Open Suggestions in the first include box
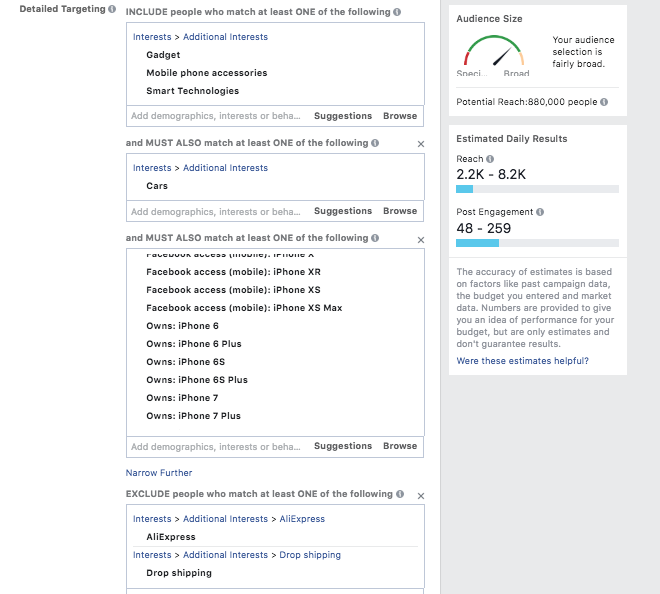The width and height of the screenshot is (660, 594). click(x=343, y=116)
